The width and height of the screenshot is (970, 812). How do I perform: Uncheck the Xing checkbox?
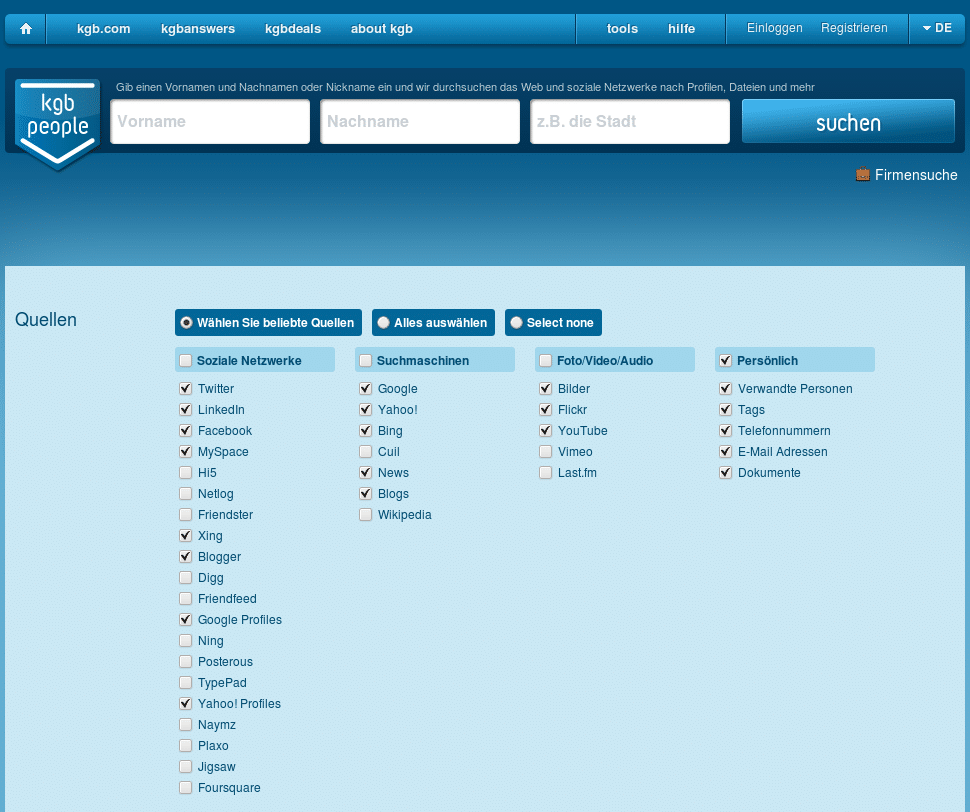(x=186, y=536)
